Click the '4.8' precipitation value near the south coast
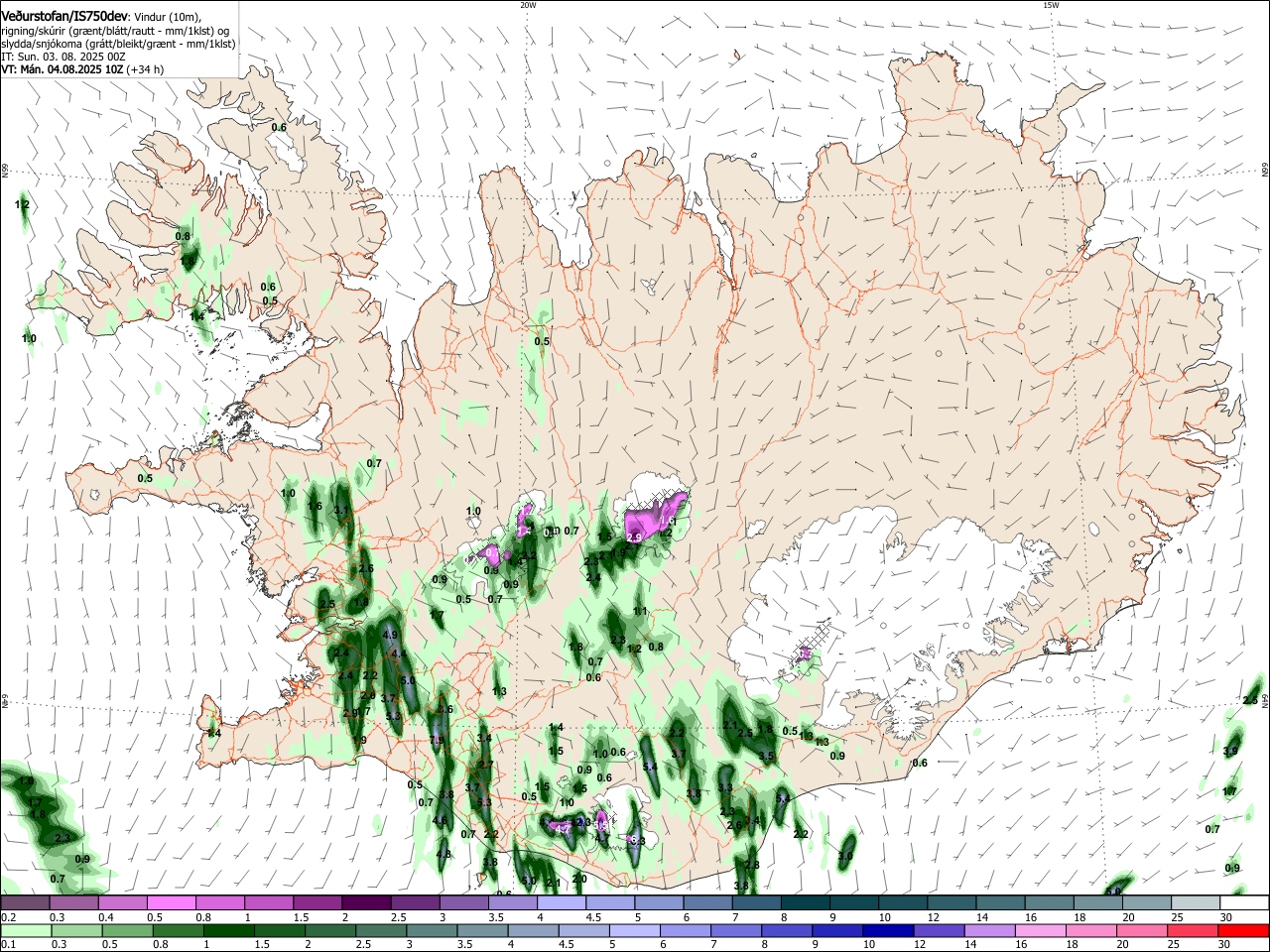Viewport: 1270px width, 952px height. (444, 854)
